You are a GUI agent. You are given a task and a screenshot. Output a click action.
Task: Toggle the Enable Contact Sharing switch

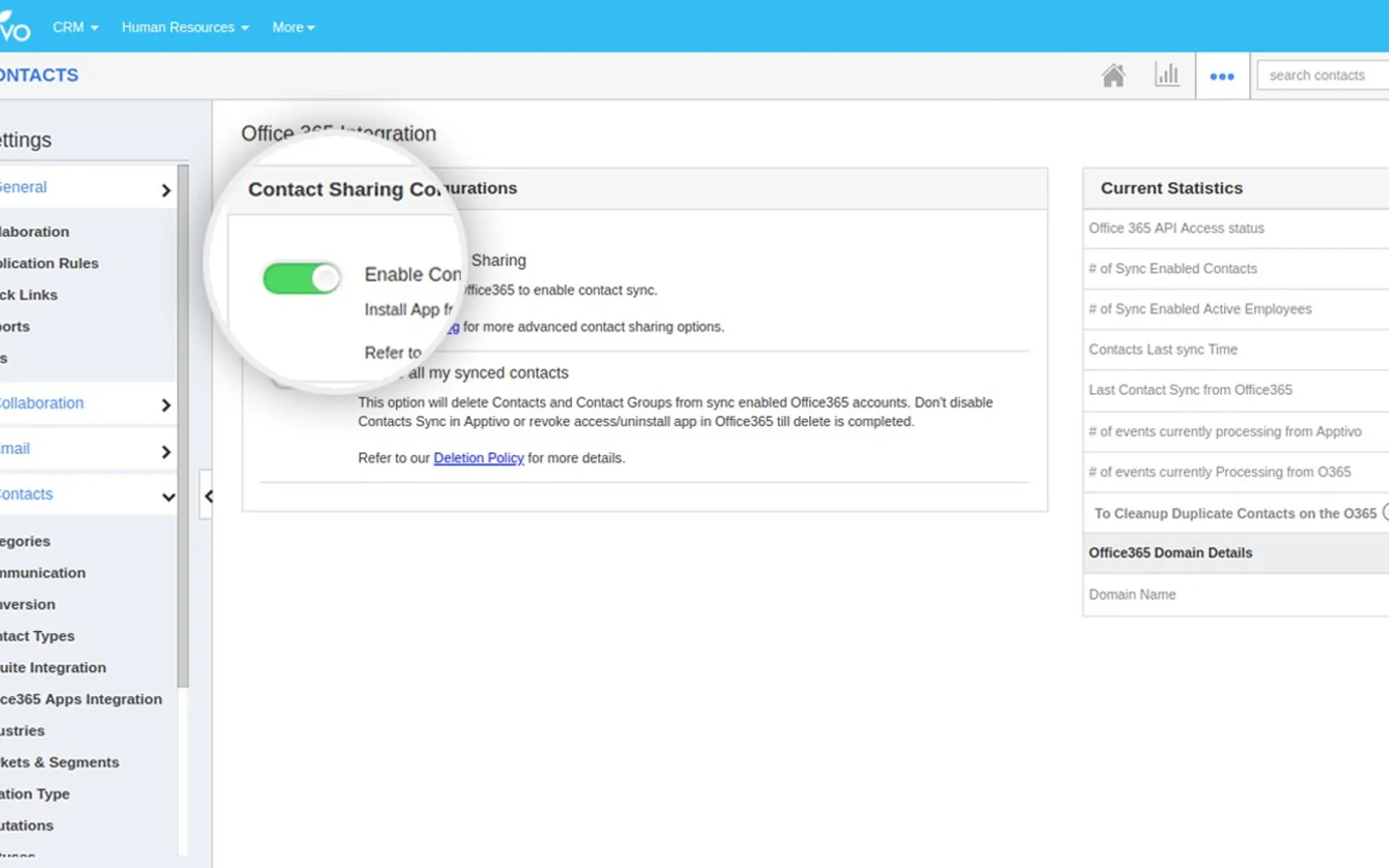pos(301,279)
